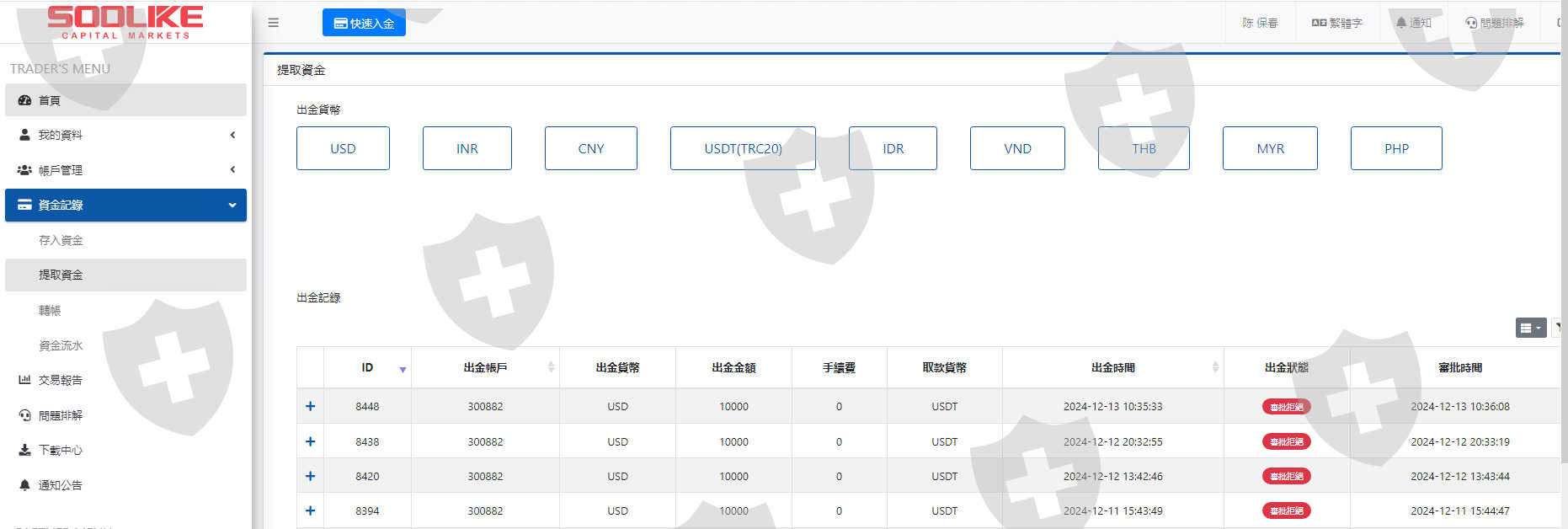The height and width of the screenshot is (529, 1568).
Task: Open 轉帳 submenu item
Action: tap(50, 311)
